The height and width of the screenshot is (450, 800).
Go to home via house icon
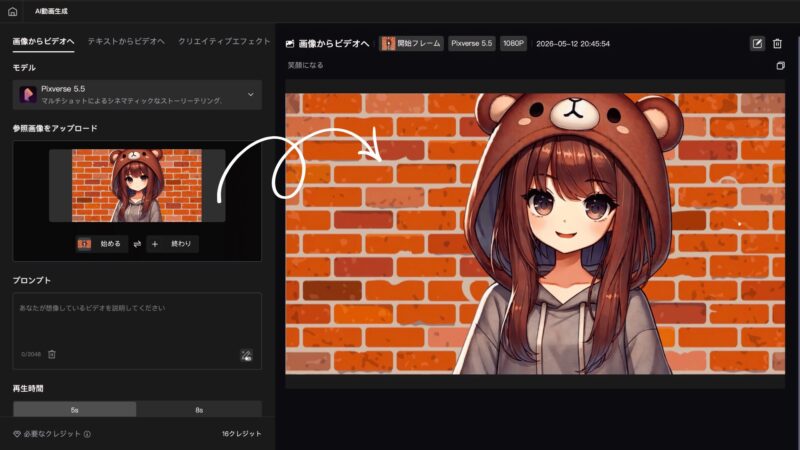pos(12,11)
